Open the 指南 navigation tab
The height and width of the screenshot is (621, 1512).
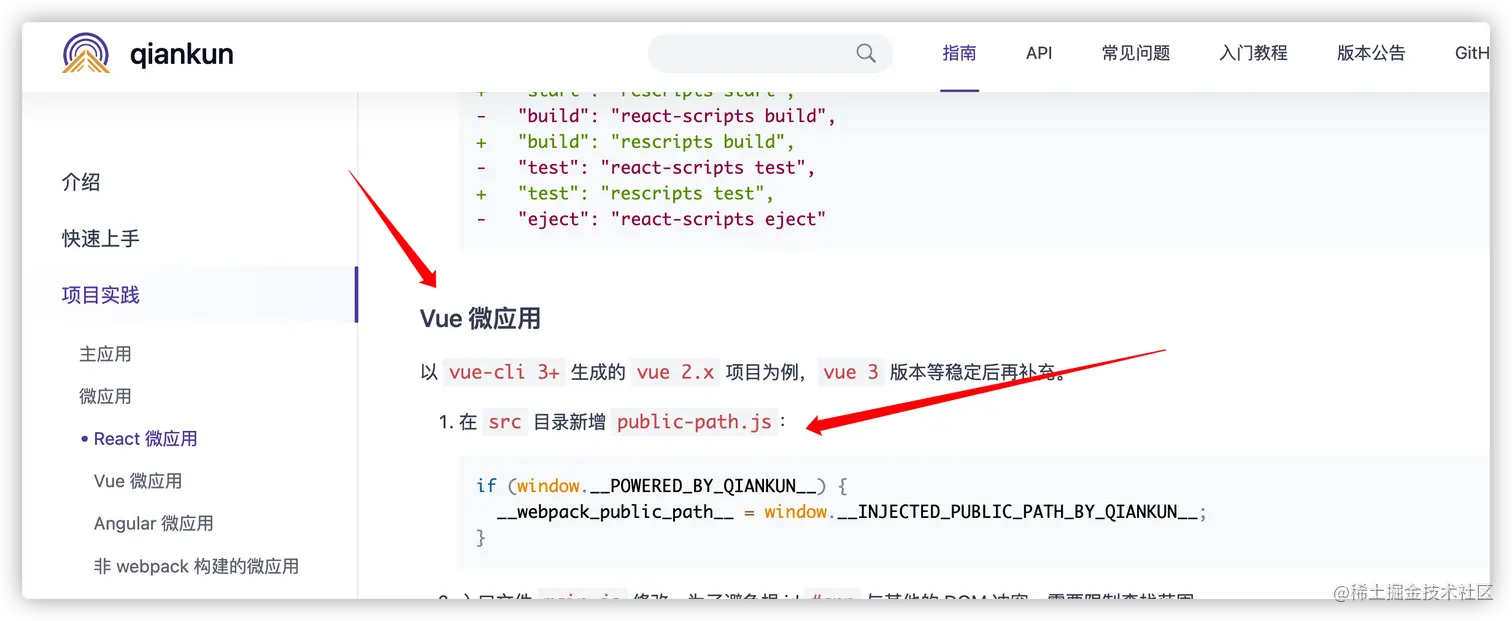point(959,53)
